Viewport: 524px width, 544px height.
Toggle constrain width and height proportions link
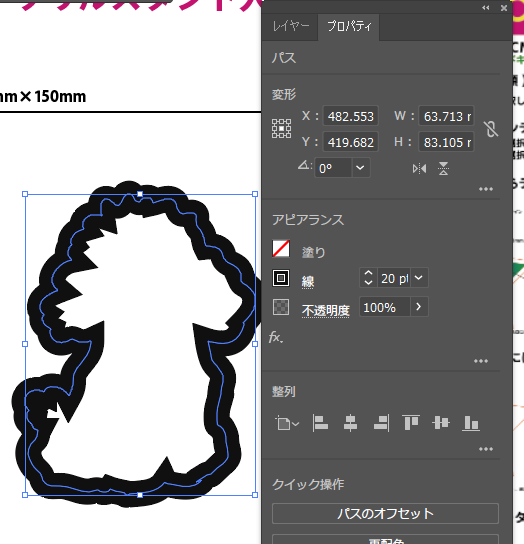tap(491, 129)
